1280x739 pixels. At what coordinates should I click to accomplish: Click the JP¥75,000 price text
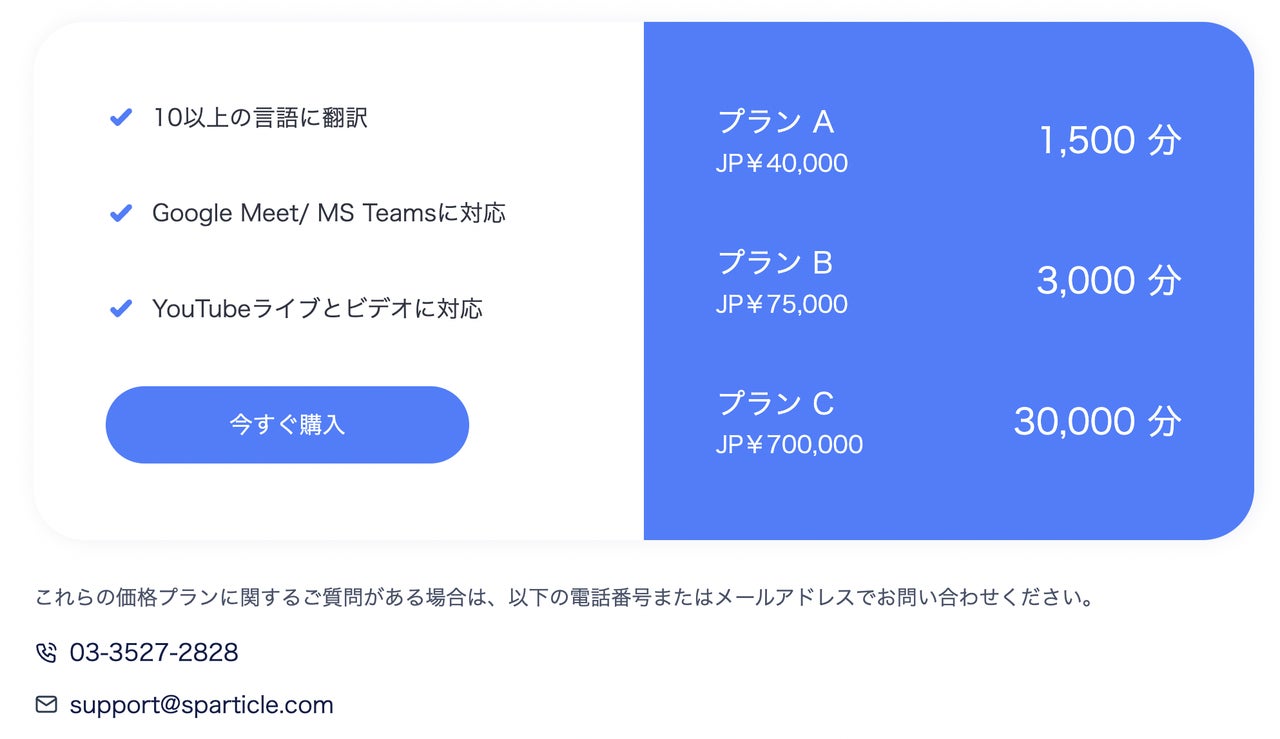[x=782, y=304]
